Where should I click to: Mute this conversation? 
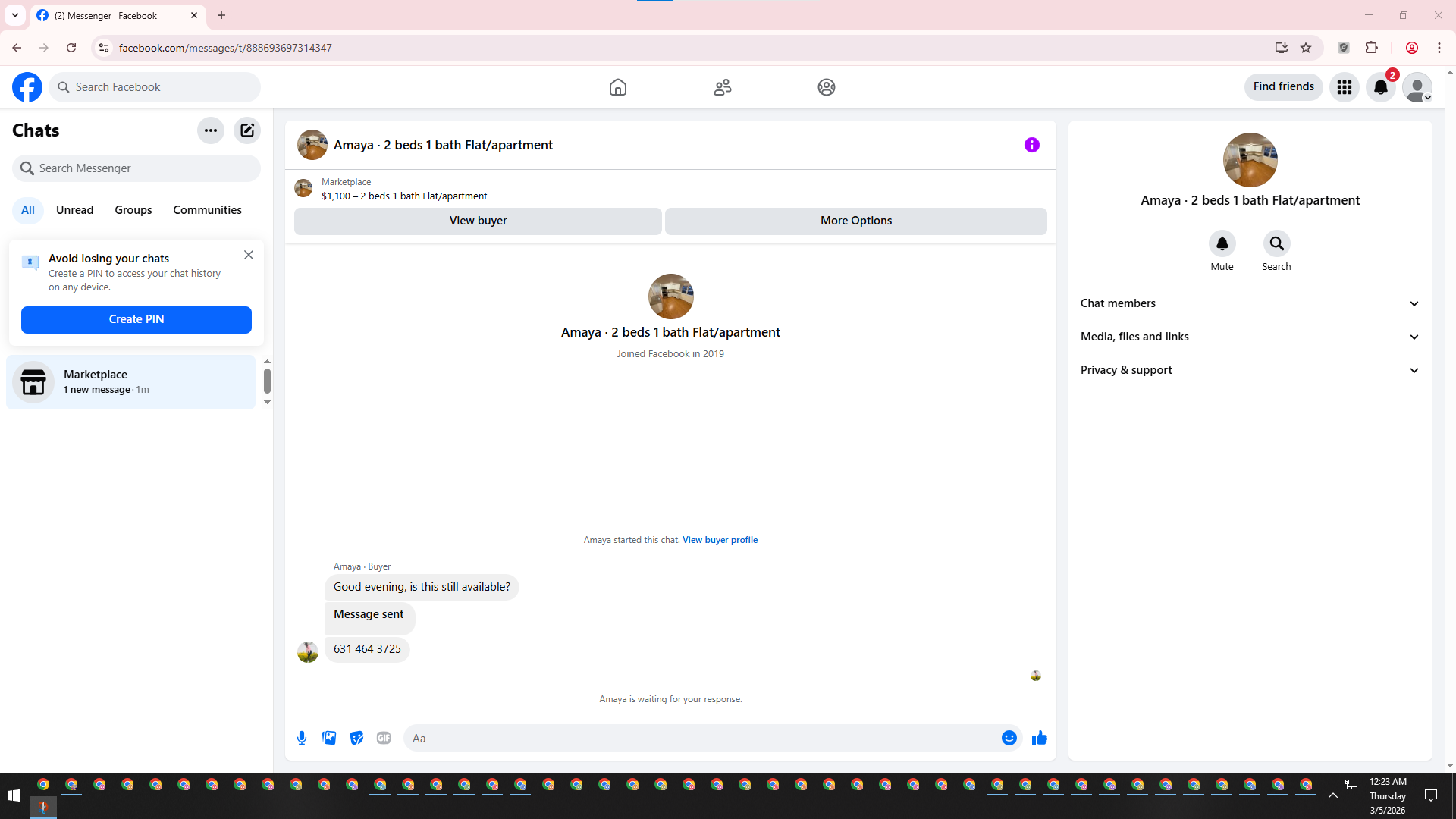tap(1222, 243)
